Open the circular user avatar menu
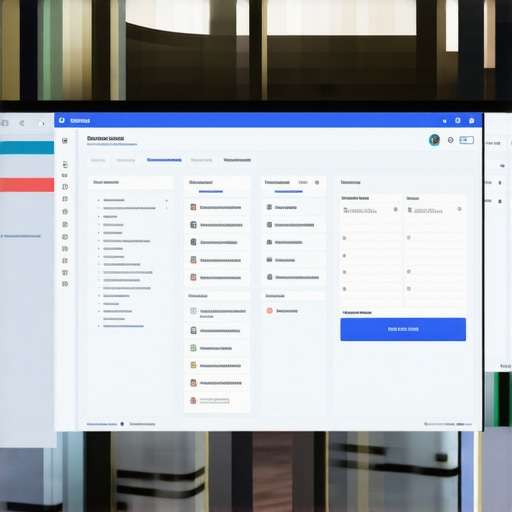The image size is (512, 512). click(434, 140)
